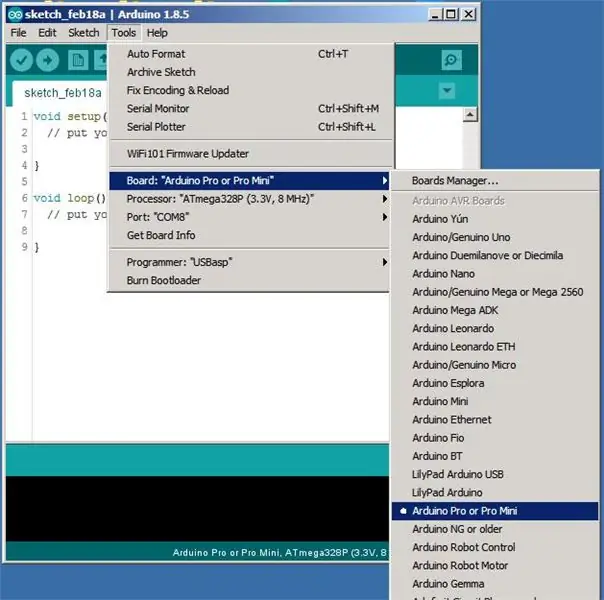Click the checked Arduino Pro or Pro Mini board
Viewport: 604px width, 600px height.
495,511
